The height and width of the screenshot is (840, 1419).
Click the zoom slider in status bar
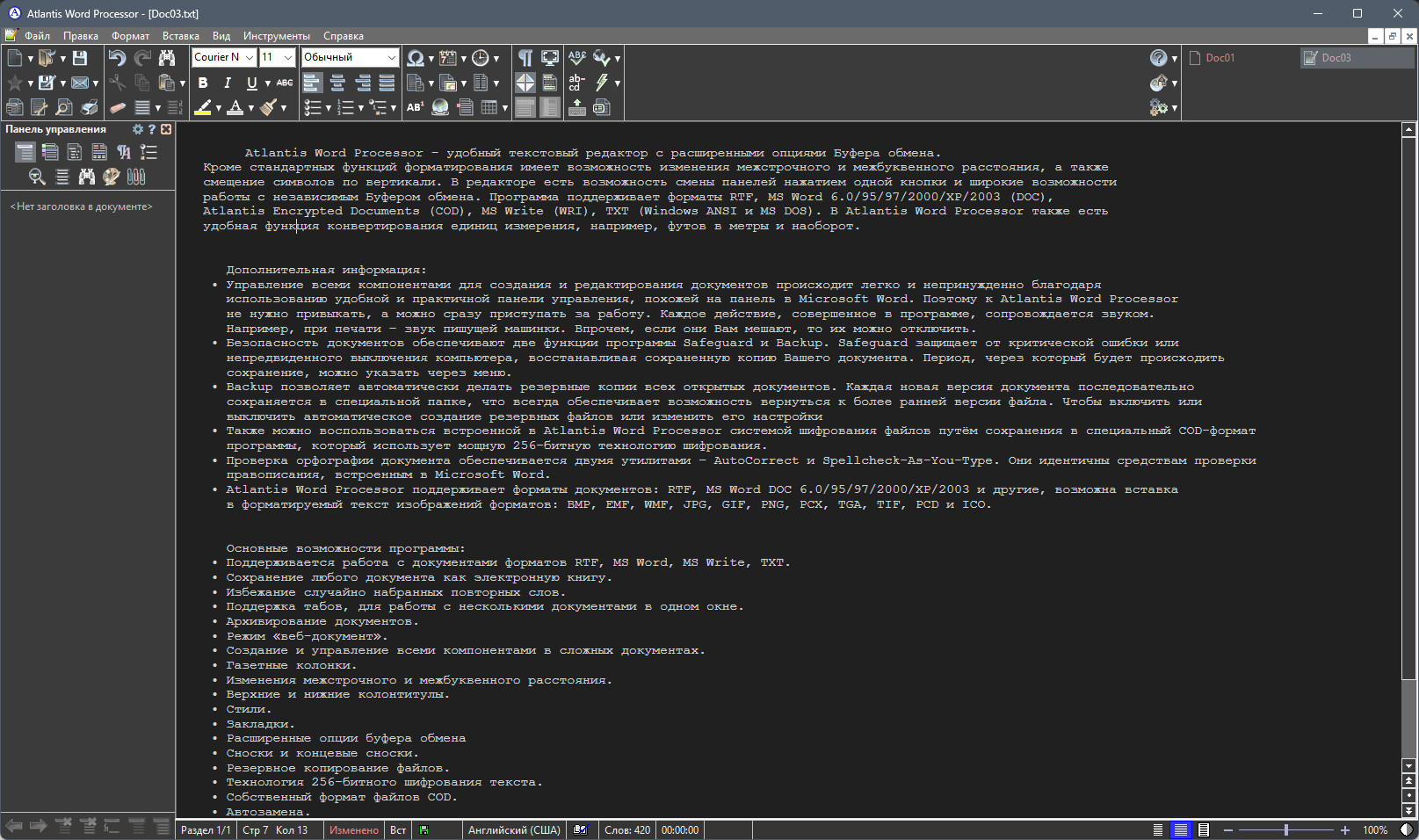[x=1286, y=830]
